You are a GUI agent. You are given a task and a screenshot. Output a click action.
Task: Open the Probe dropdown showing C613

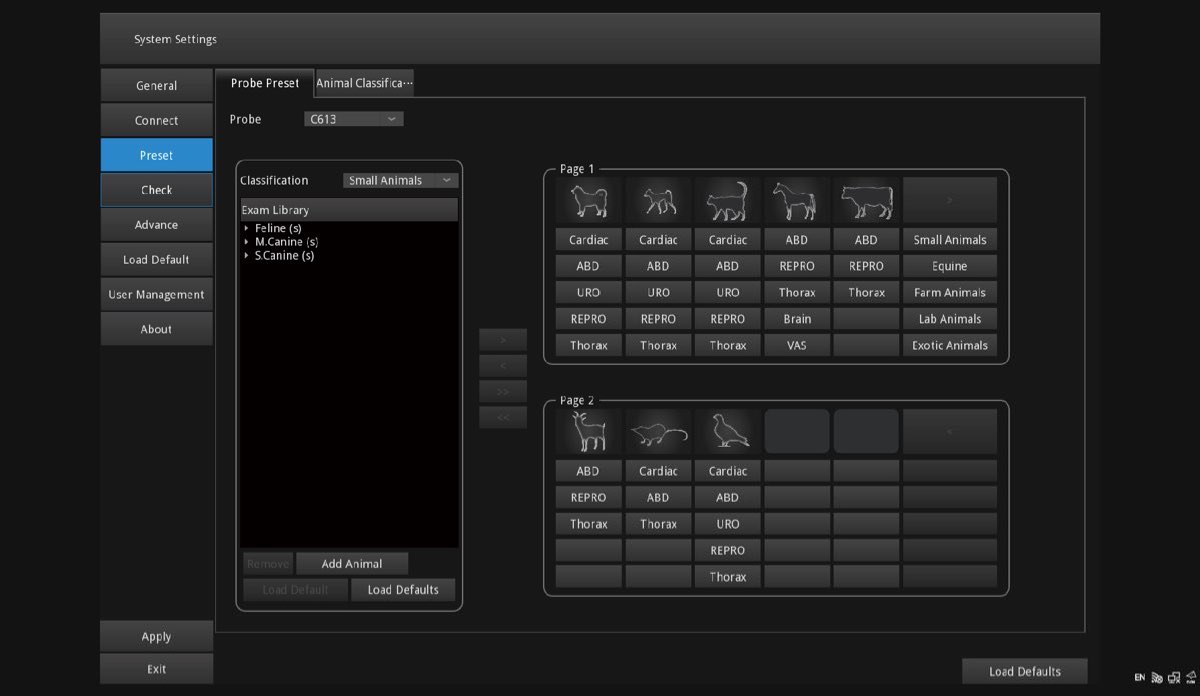click(x=354, y=119)
